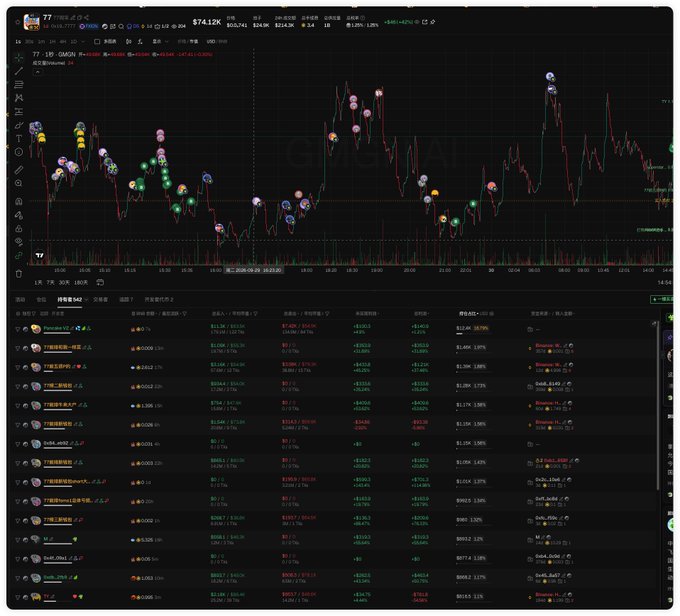Filter by Pancake V2 row funnel icon

point(17,329)
